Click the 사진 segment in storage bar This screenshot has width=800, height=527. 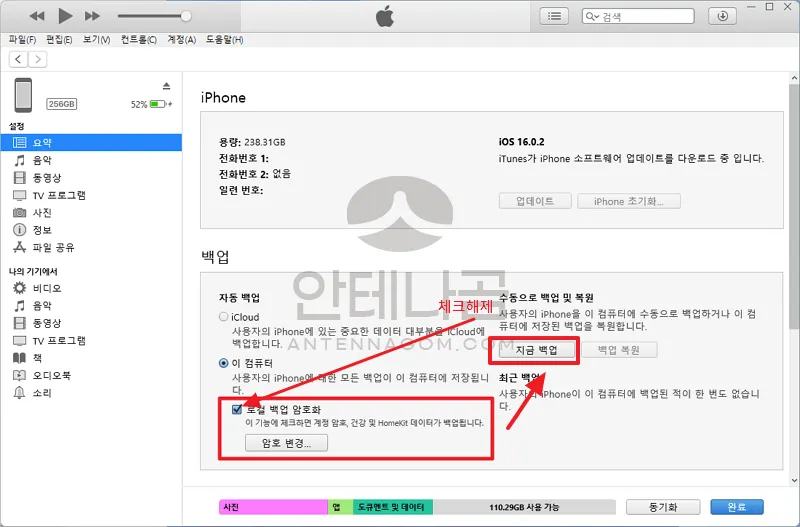point(273,507)
